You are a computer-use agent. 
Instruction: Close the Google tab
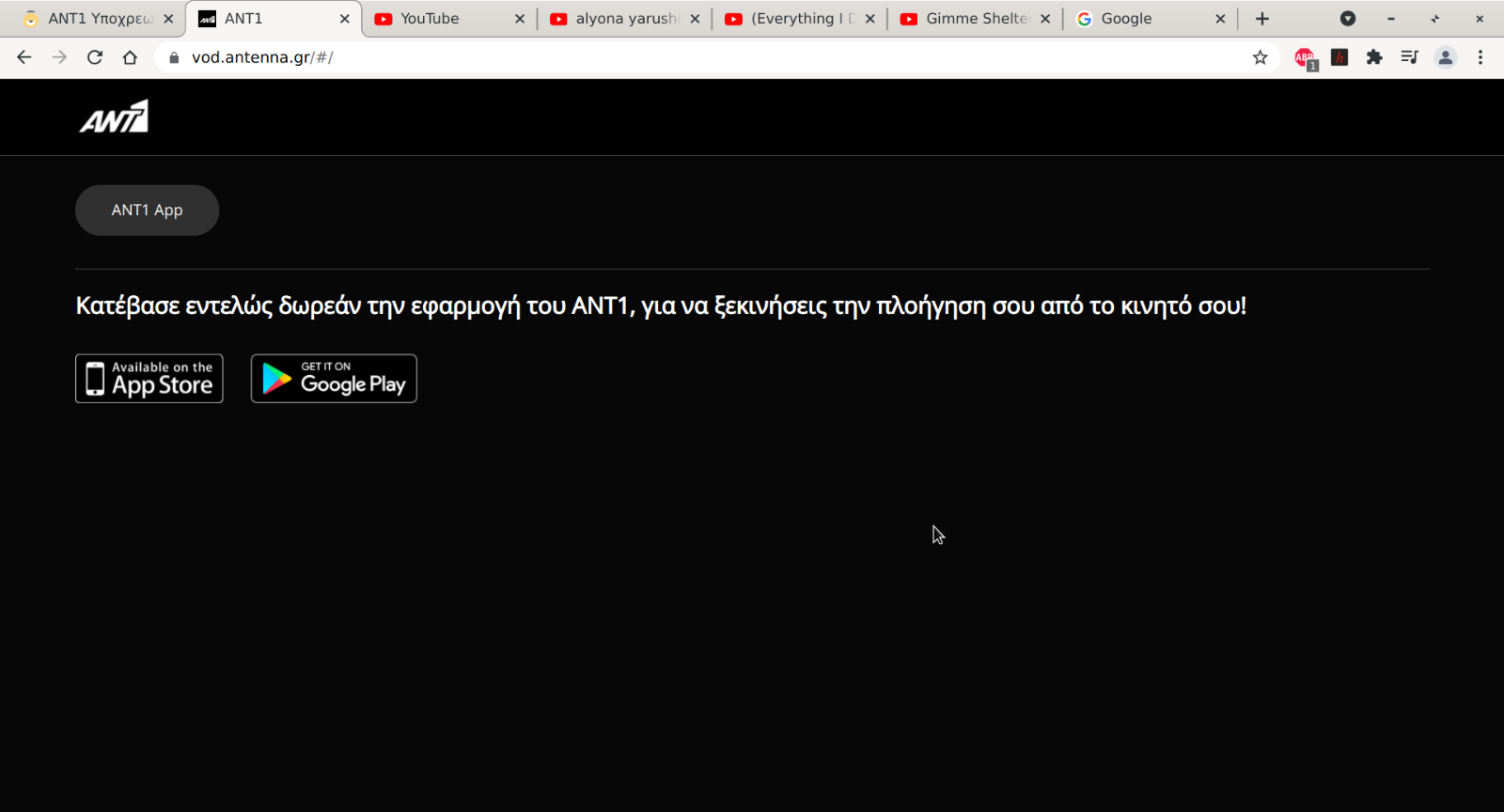(x=1220, y=19)
